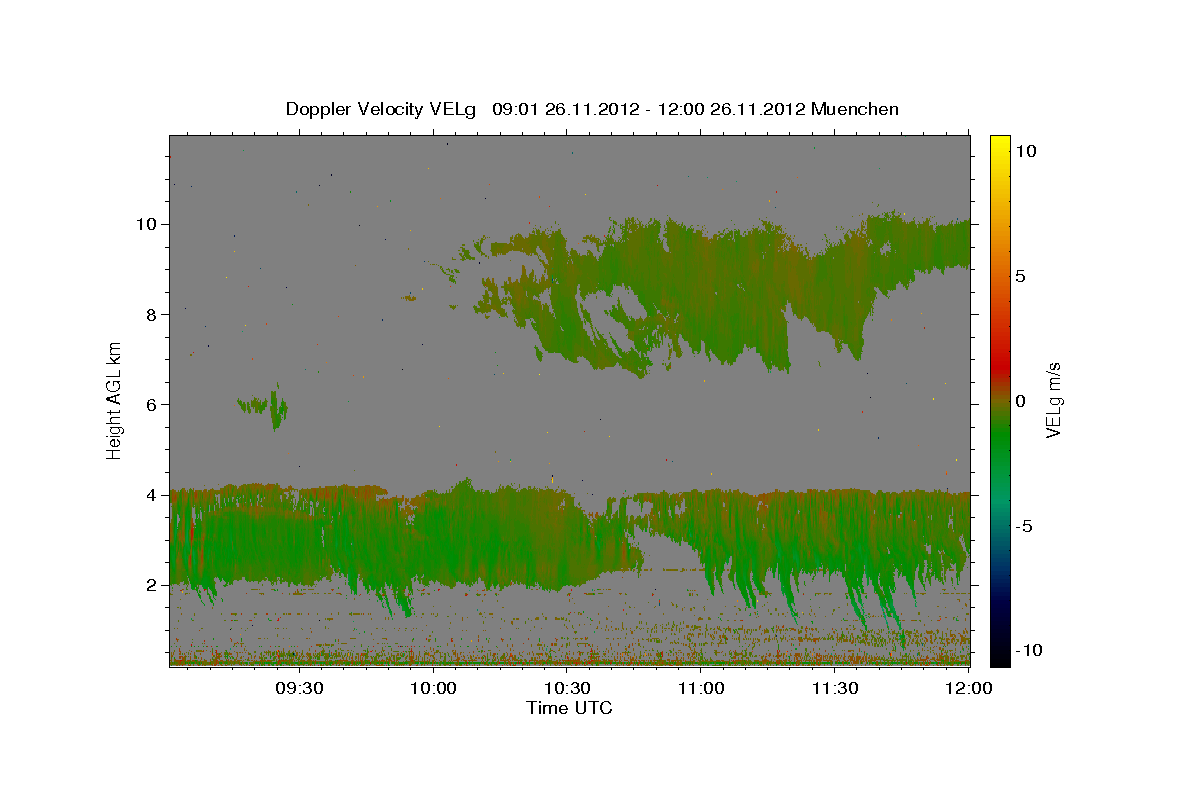This screenshot has width=1200, height=800.
Task: Click the height axis label '2'
Action: coord(153,585)
